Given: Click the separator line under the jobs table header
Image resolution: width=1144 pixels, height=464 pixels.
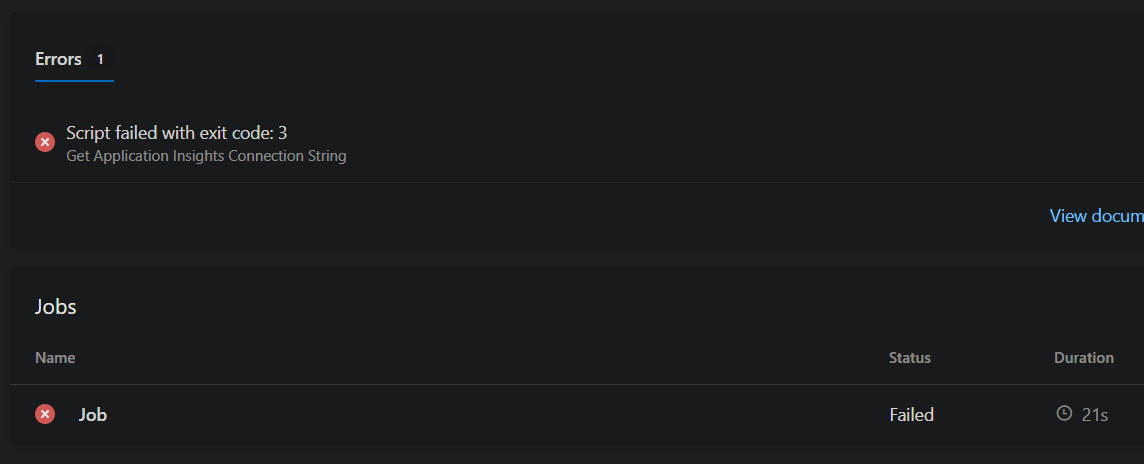Looking at the screenshot, I should [x=577, y=384].
